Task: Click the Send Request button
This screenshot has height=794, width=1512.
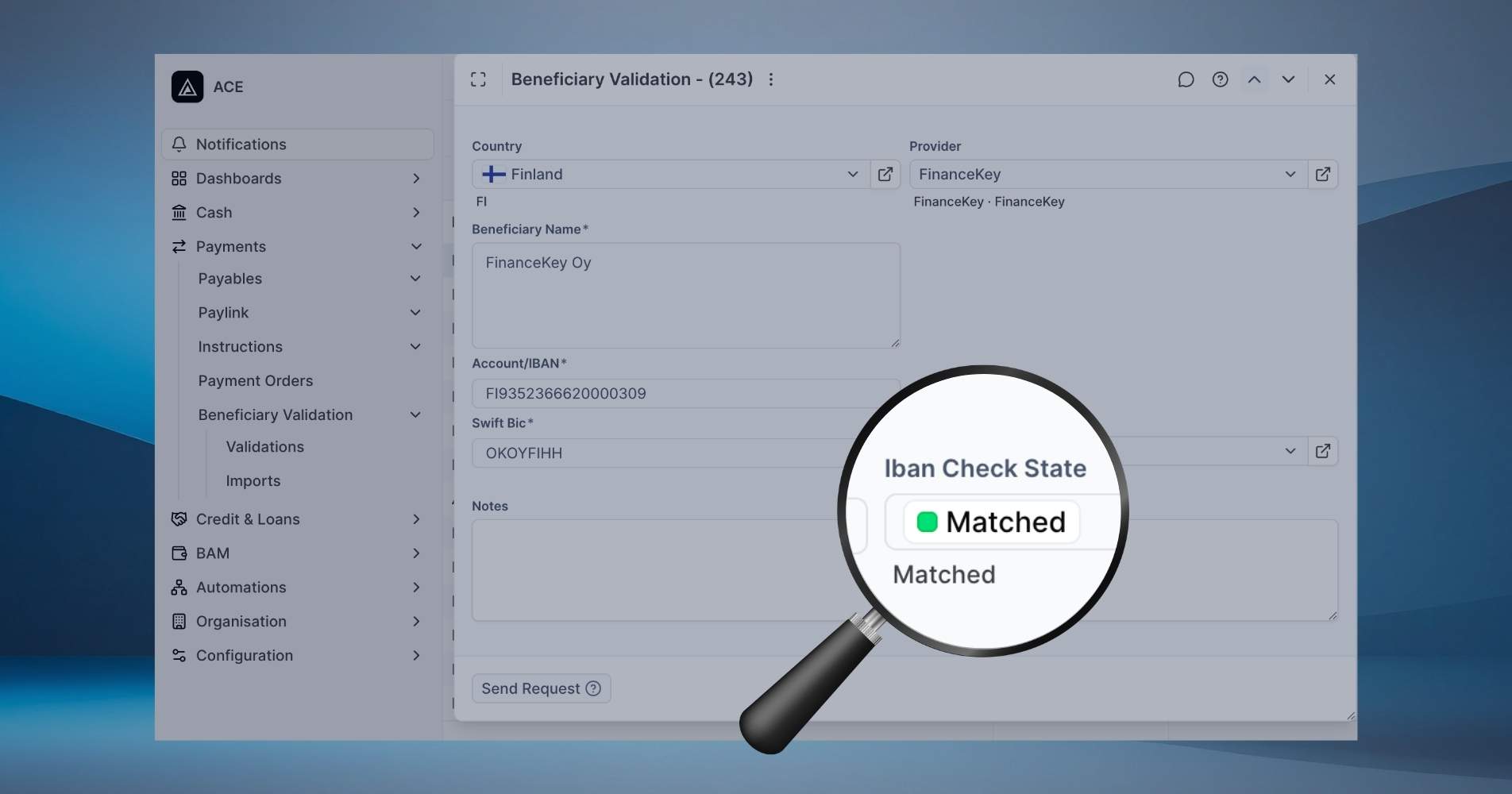Action: click(540, 688)
